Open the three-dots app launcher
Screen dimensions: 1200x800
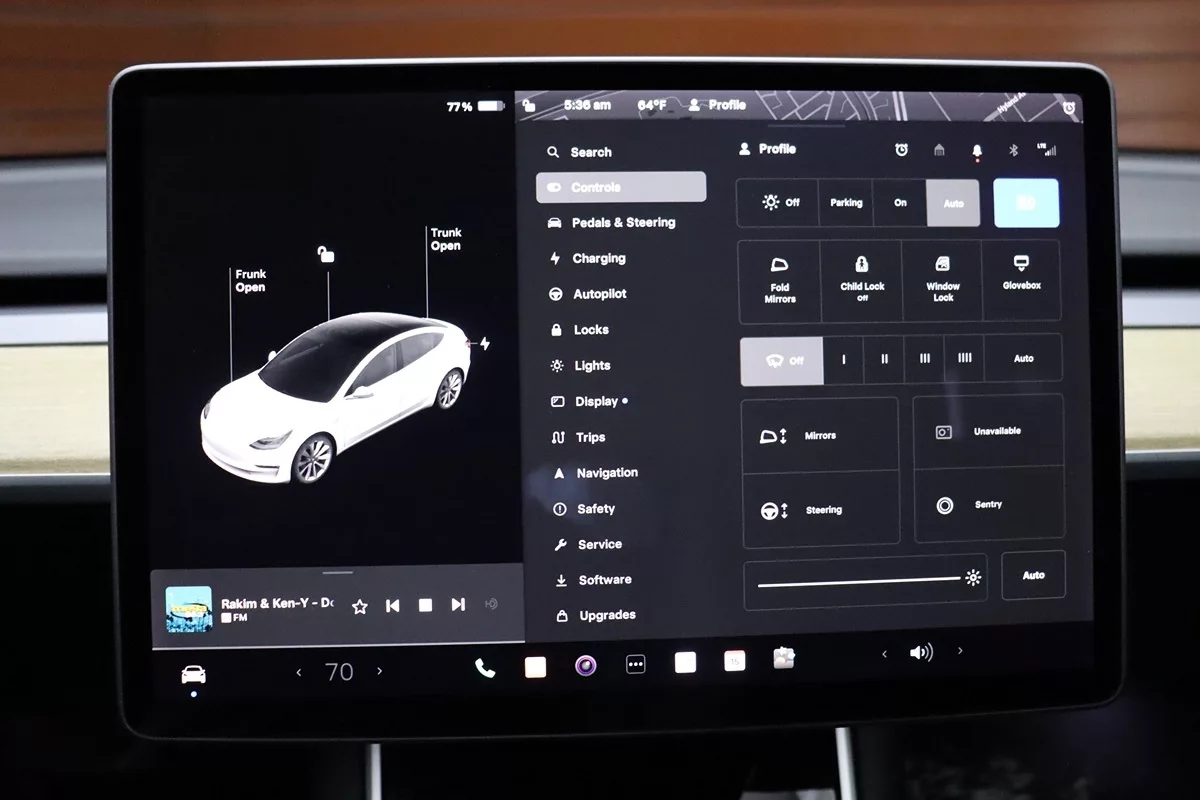pos(636,664)
